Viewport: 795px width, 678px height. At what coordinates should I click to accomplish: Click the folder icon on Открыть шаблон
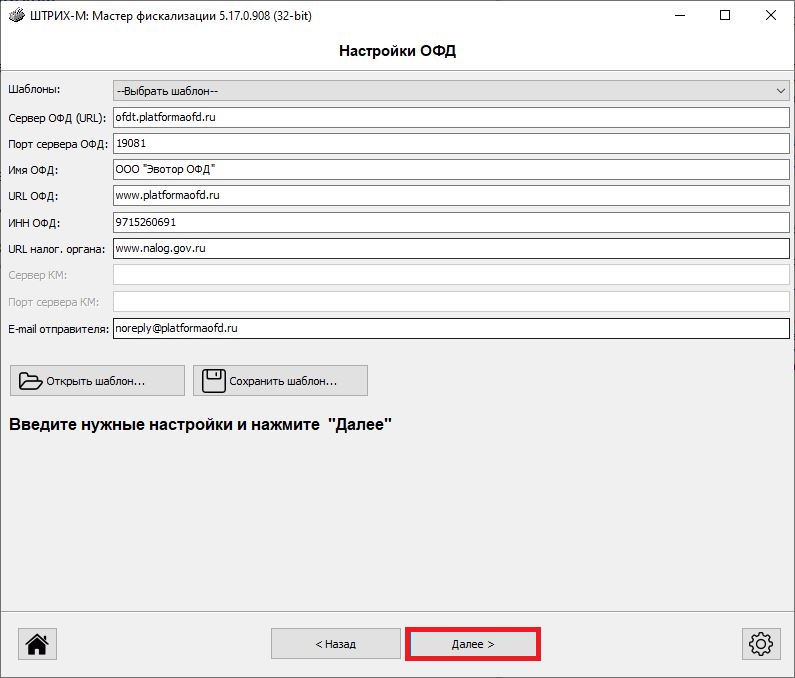[31, 381]
